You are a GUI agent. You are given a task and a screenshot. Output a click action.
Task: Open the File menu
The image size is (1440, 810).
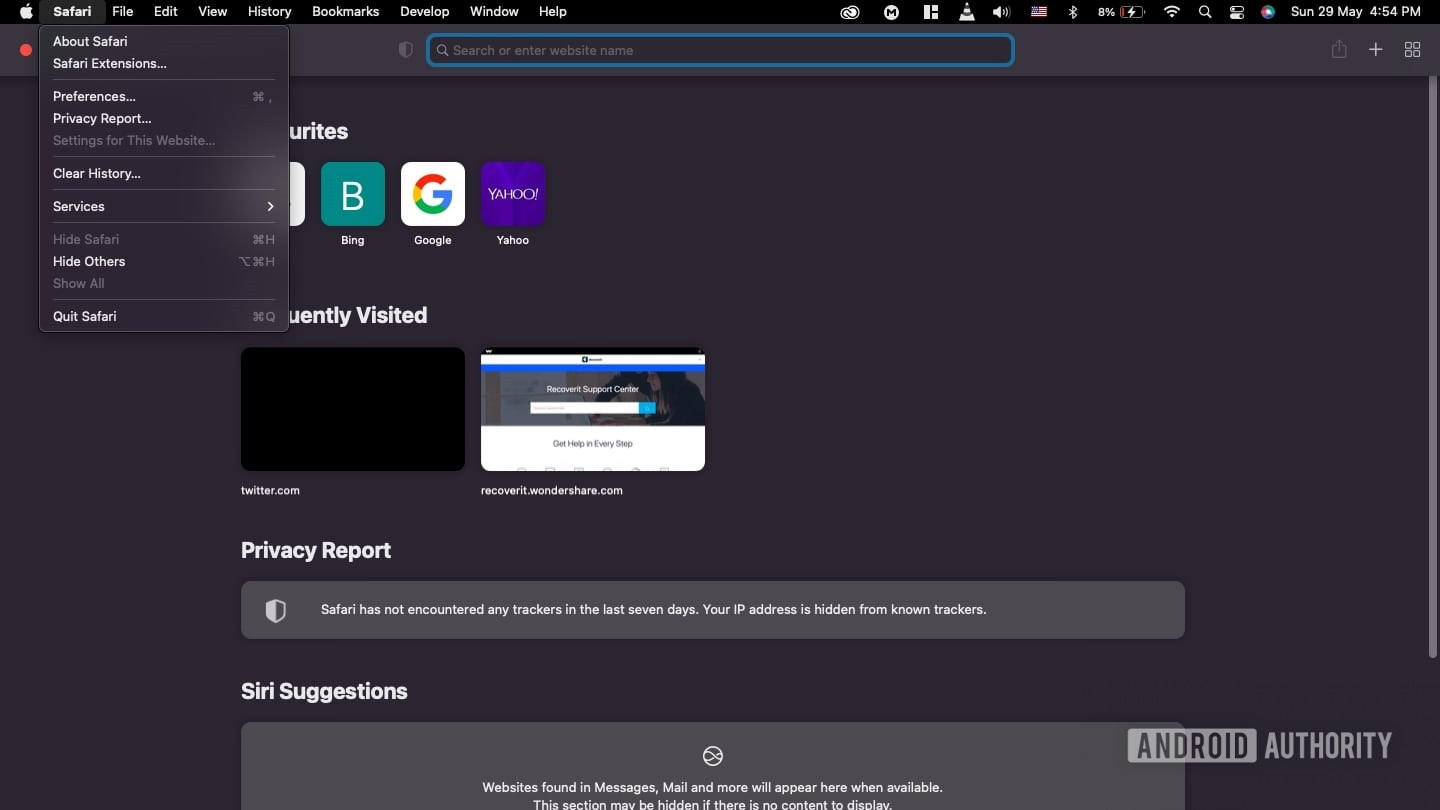tap(123, 12)
